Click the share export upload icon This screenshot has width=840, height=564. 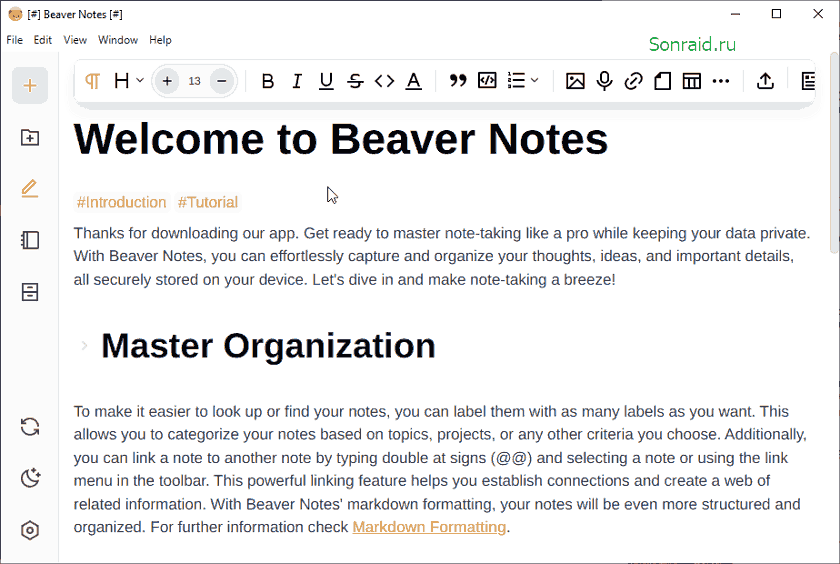click(x=766, y=81)
